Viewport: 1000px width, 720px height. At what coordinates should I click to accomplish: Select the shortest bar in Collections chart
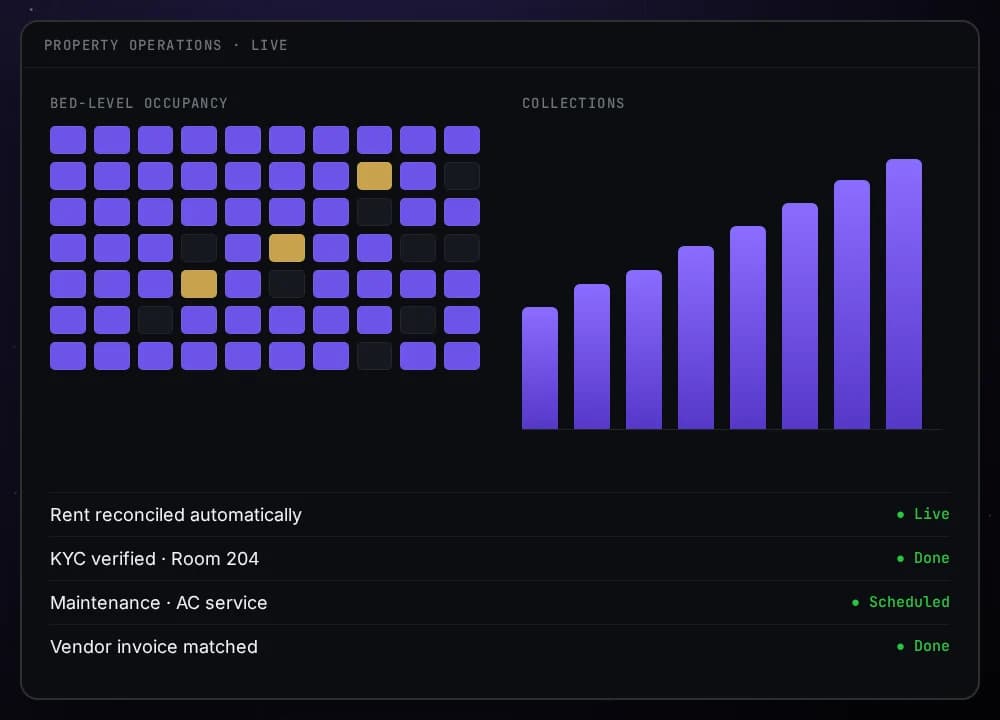pyautogui.click(x=540, y=368)
